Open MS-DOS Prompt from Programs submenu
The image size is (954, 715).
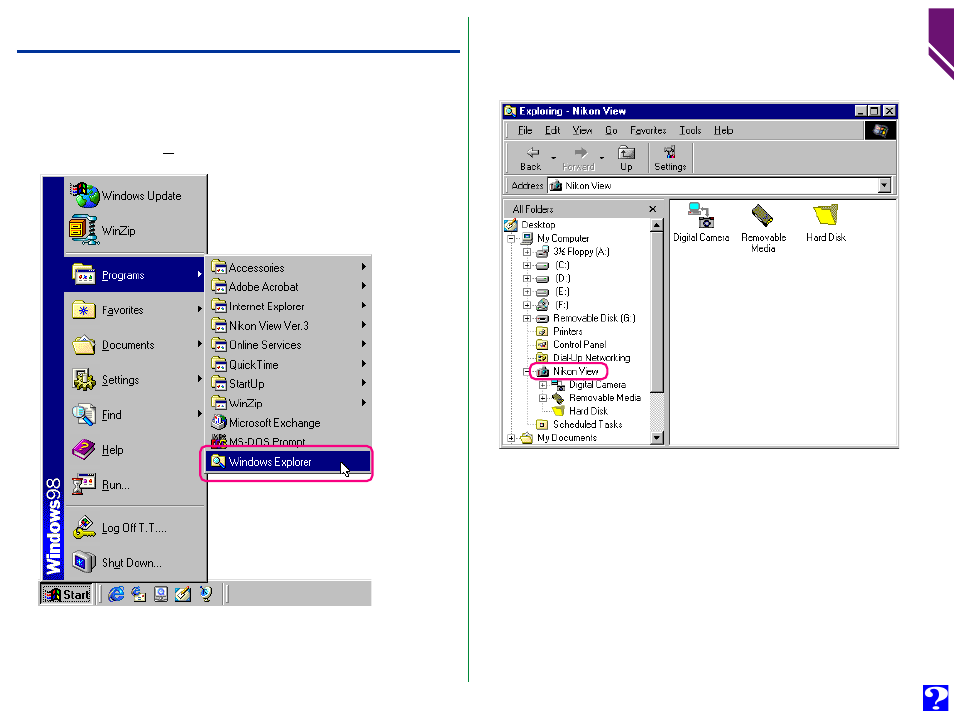click(x=288, y=441)
